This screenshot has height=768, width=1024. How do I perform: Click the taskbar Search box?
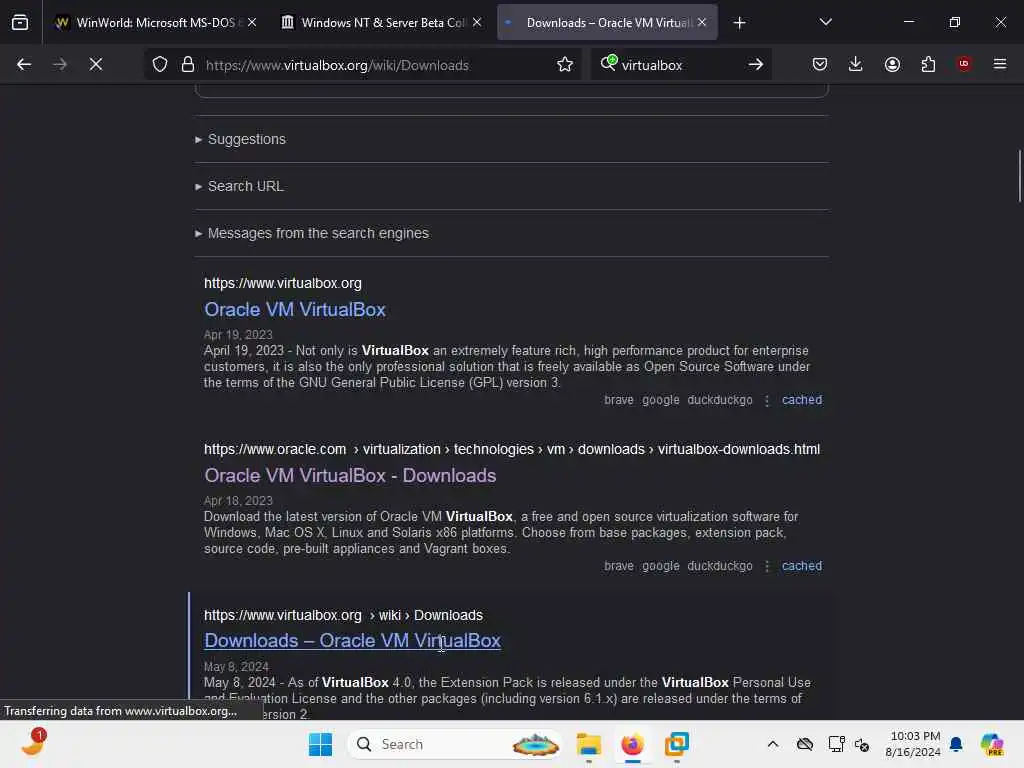point(455,744)
